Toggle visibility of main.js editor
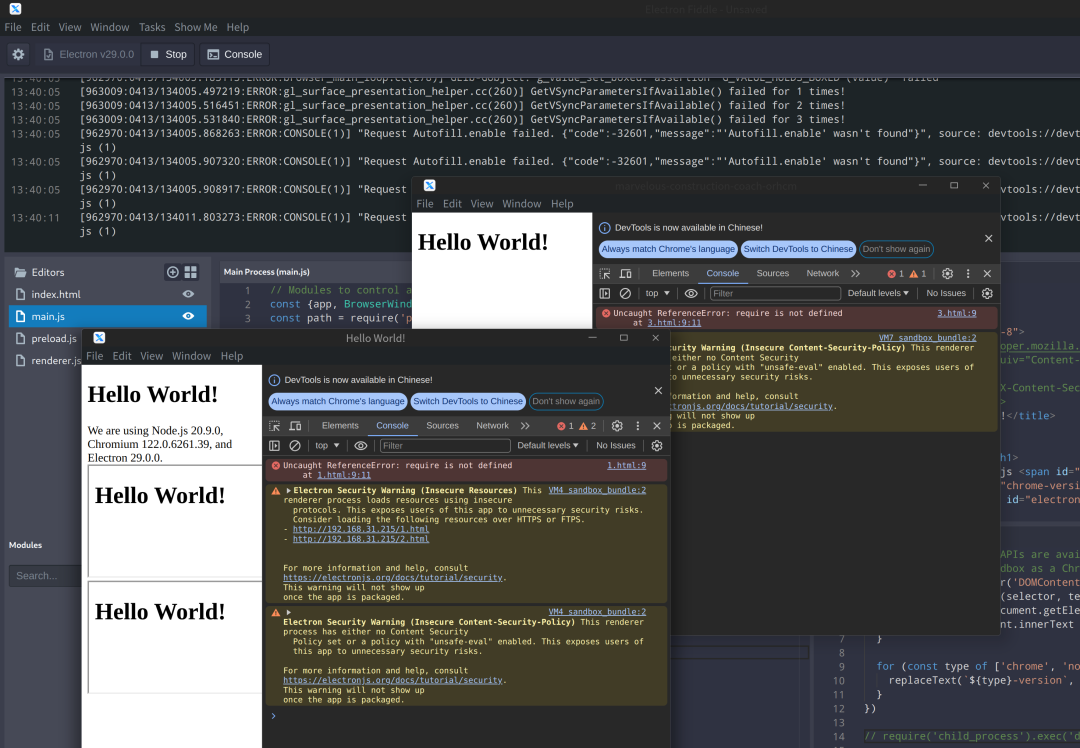This screenshot has height=748, width=1080. tap(188, 316)
